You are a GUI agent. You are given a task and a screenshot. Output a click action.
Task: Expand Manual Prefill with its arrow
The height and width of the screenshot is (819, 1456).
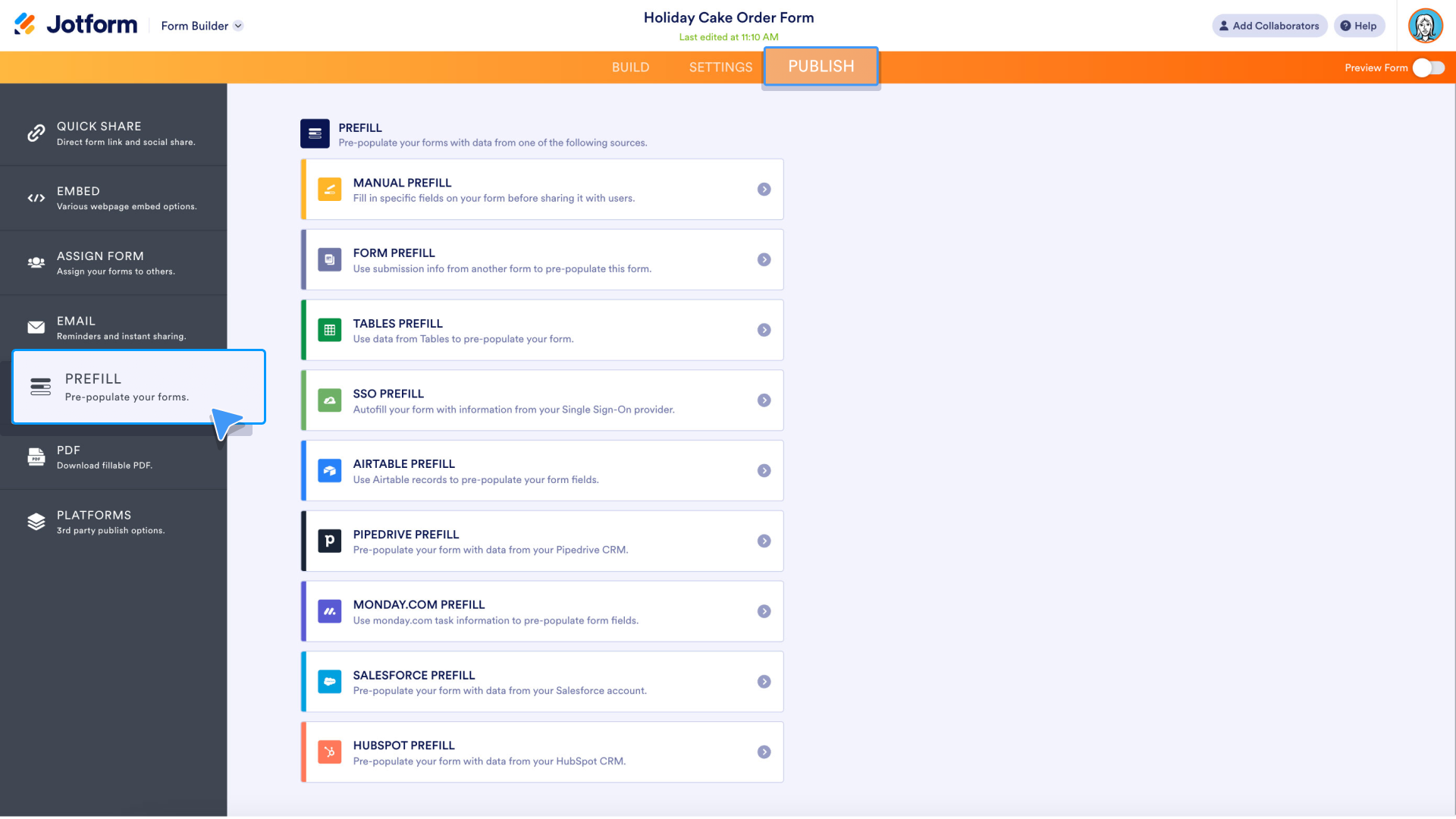click(x=764, y=190)
